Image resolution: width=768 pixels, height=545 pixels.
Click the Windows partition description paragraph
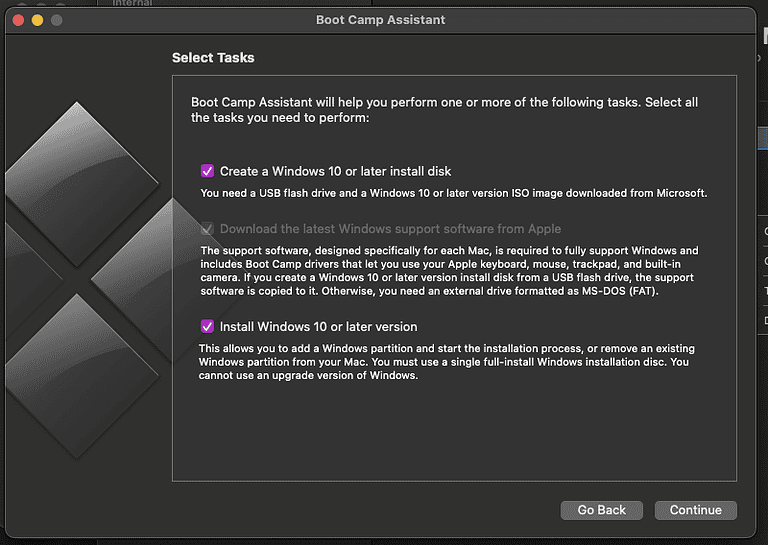click(446, 362)
